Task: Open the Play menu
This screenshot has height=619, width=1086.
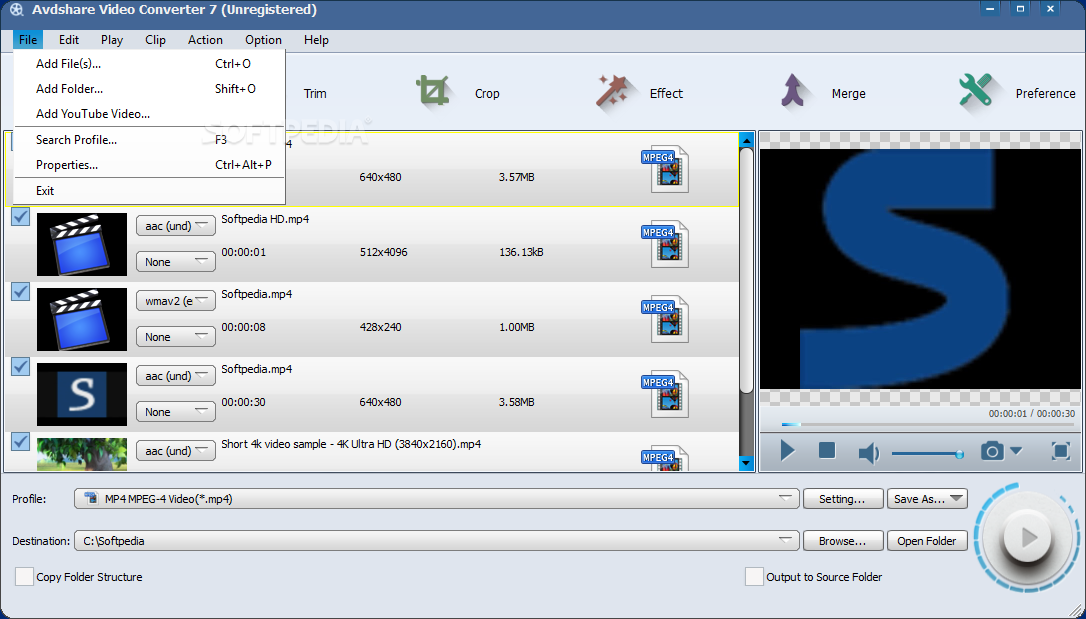Action: 112,40
